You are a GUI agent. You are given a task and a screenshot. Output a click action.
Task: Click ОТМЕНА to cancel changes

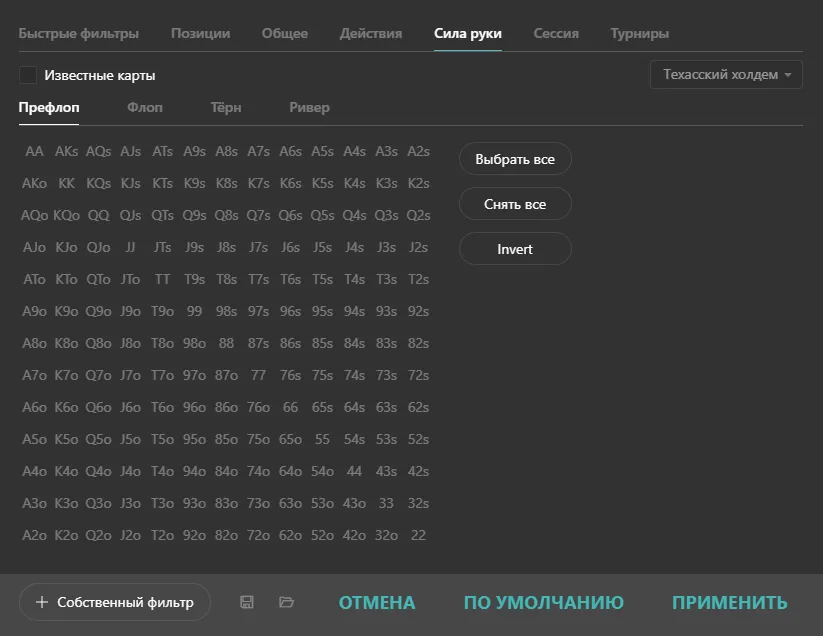point(377,602)
